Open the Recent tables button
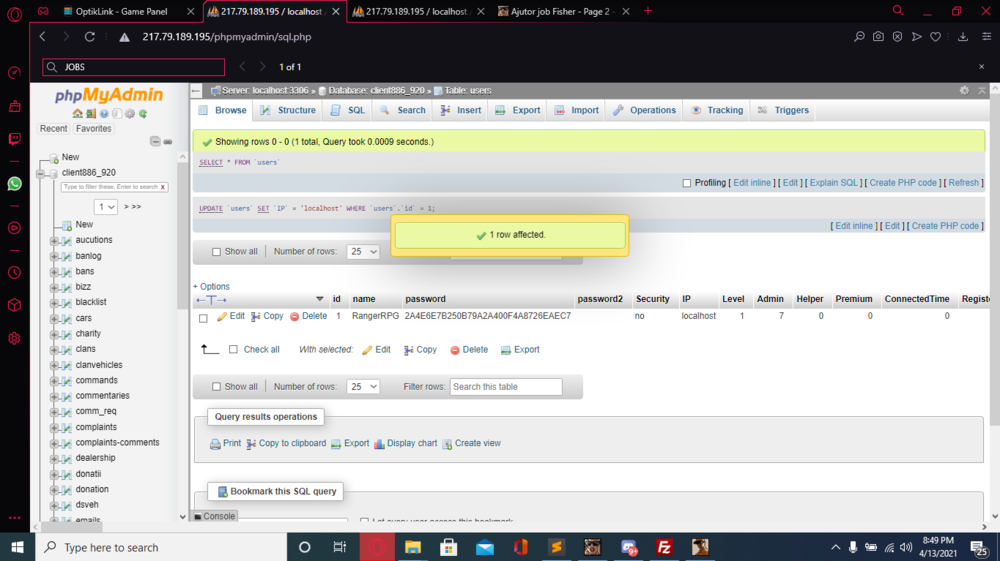 [x=54, y=129]
